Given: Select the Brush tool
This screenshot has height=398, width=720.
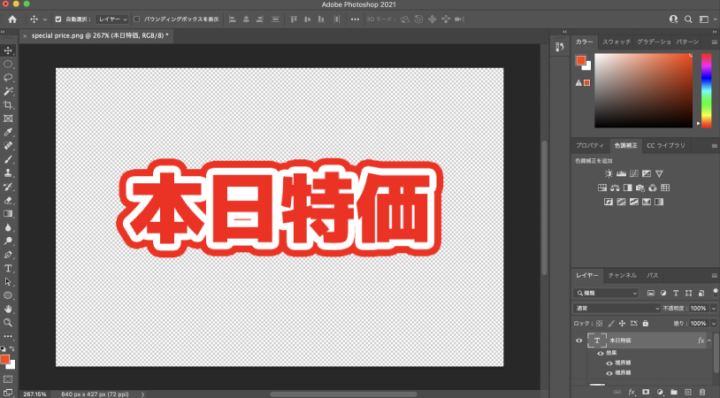Looking at the screenshot, I should tap(8, 159).
